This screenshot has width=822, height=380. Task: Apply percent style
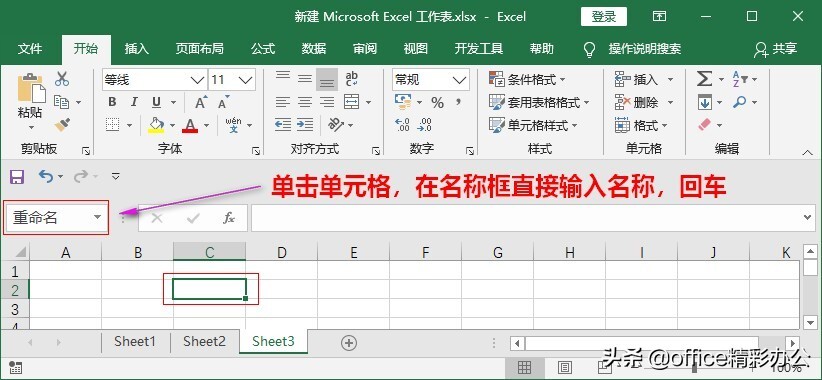point(437,103)
